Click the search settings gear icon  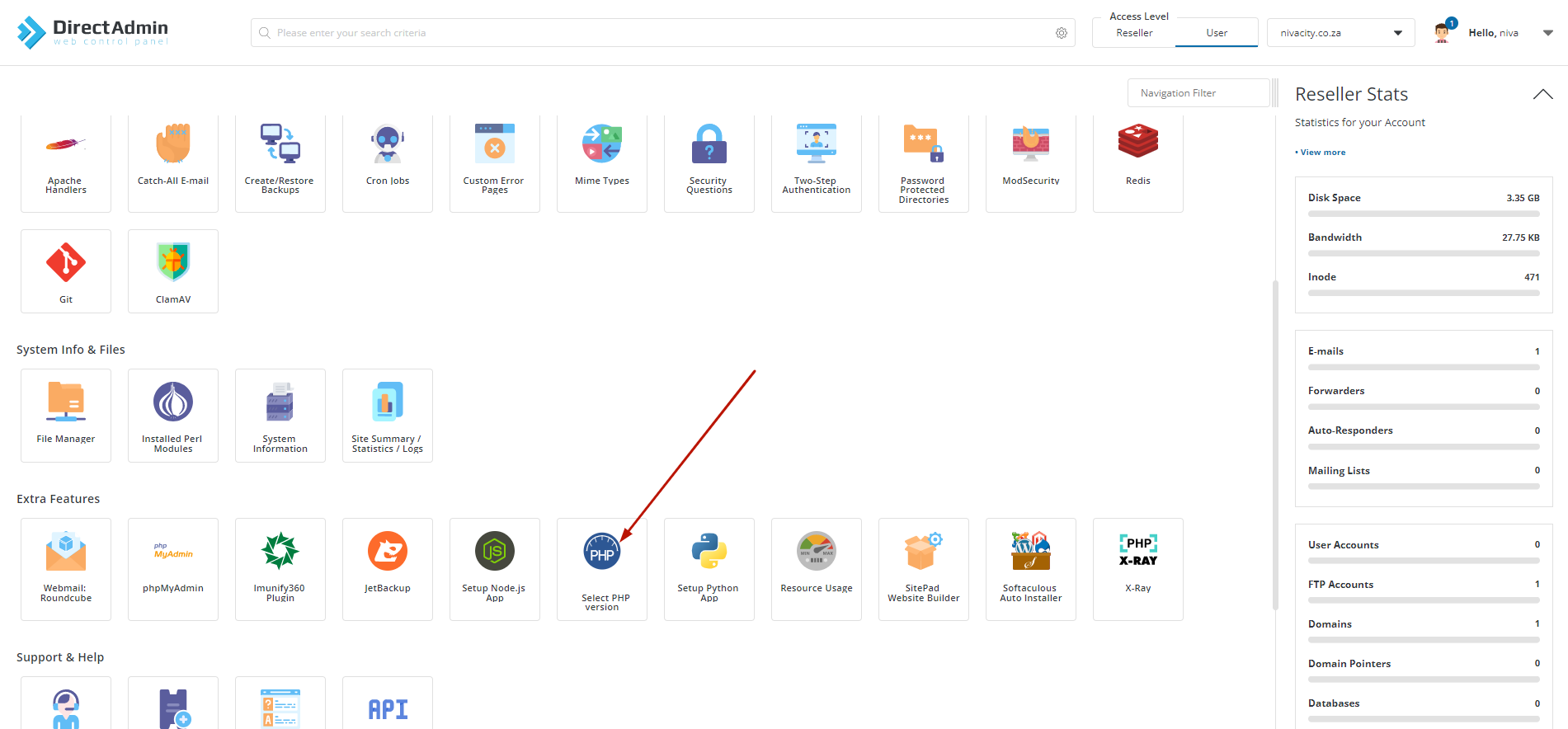(1061, 33)
